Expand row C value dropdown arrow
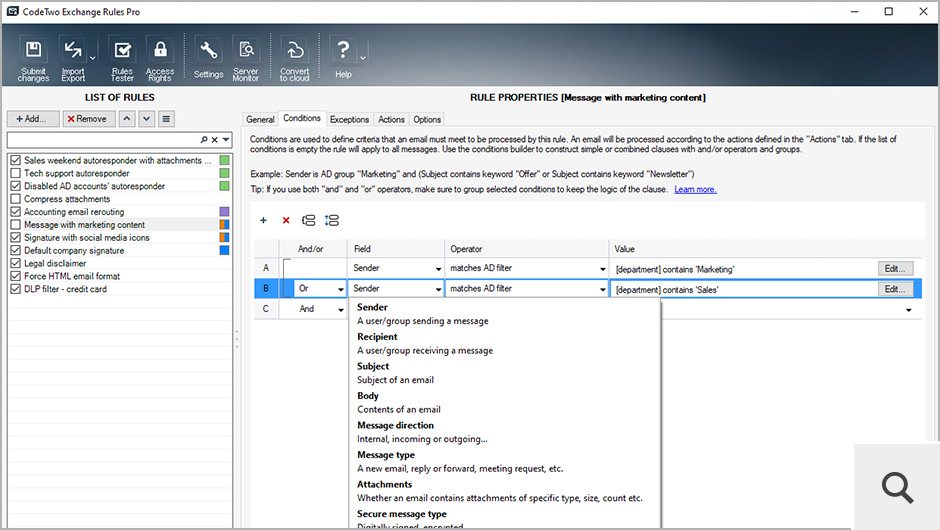Viewport: 940px width, 530px height. click(x=909, y=310)
